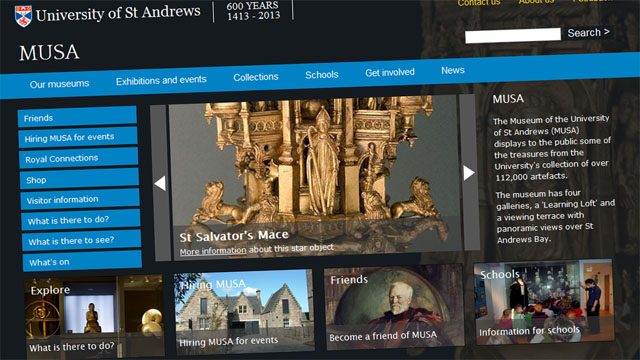Click St Salvator's Mace caption title
Screen dimensions: 640x360
pos(234,236)
